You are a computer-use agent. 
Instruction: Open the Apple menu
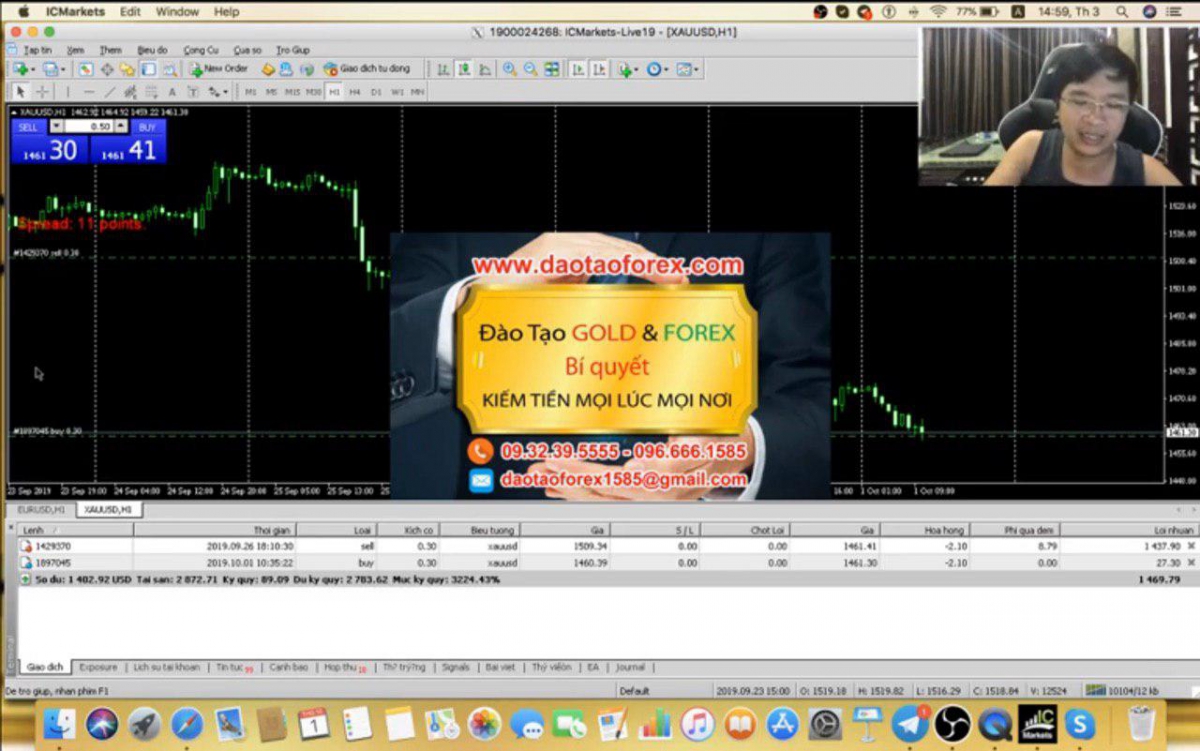pos(23,12)
